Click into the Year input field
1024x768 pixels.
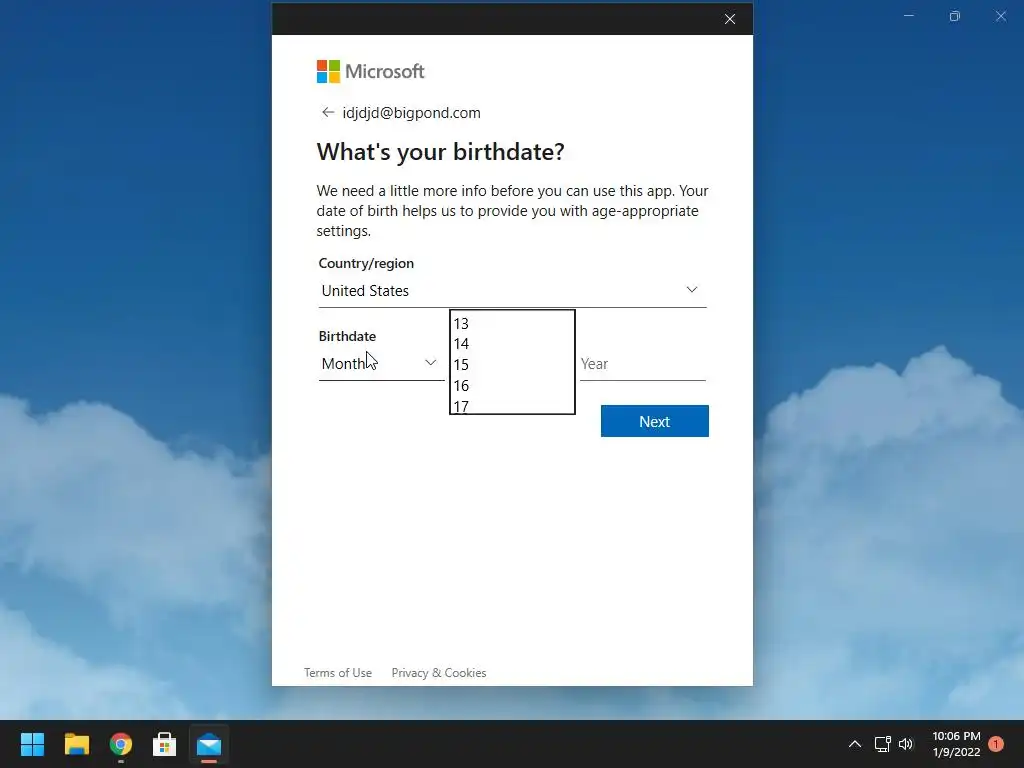pos(643,364)
